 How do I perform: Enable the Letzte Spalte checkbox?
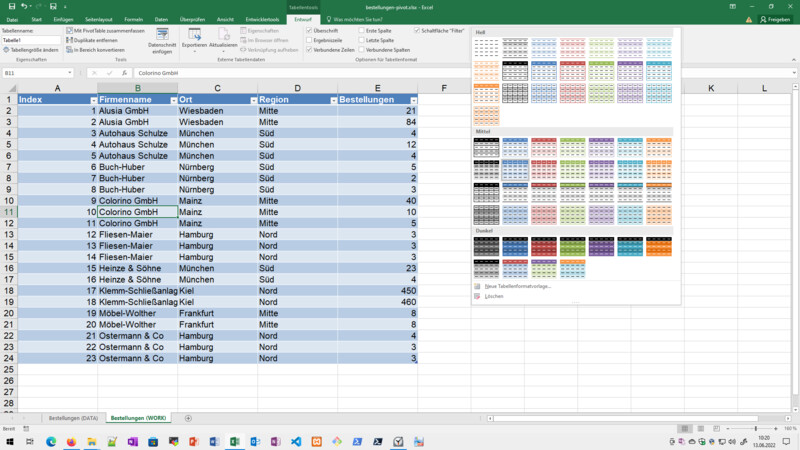[361, 40]
